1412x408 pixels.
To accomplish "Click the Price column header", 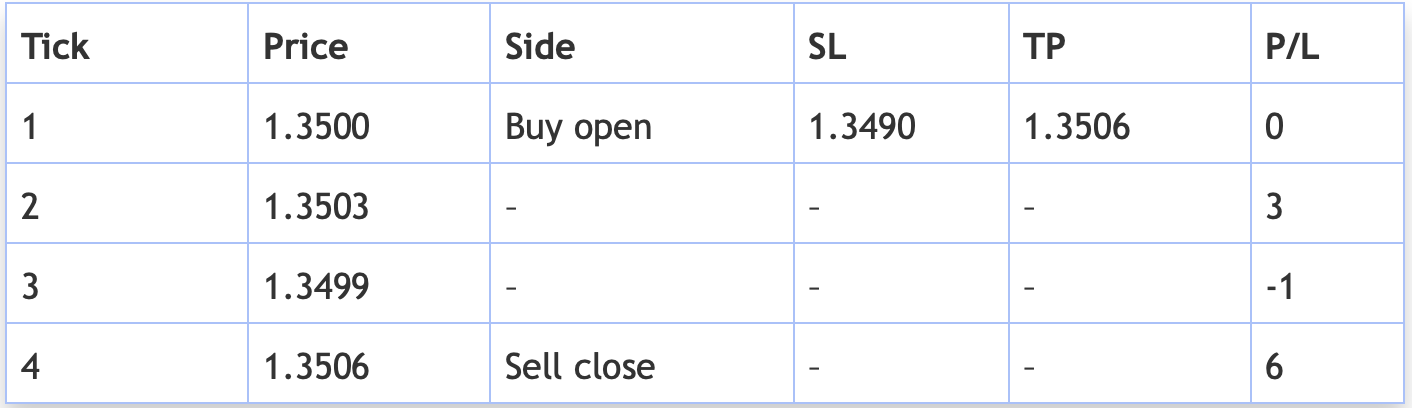I will (x=306, y=47).
